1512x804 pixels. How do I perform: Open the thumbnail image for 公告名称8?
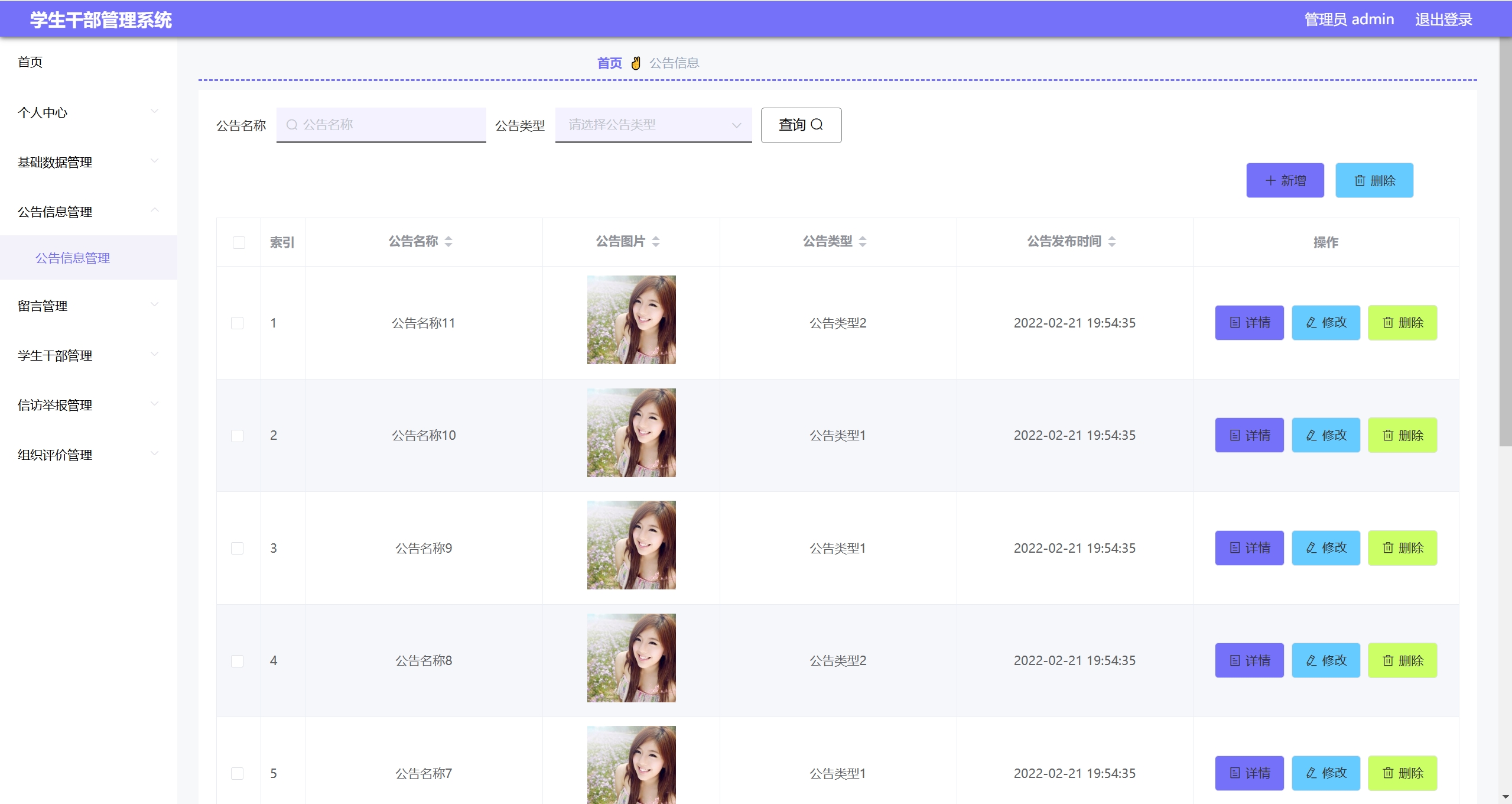point(631,658)
